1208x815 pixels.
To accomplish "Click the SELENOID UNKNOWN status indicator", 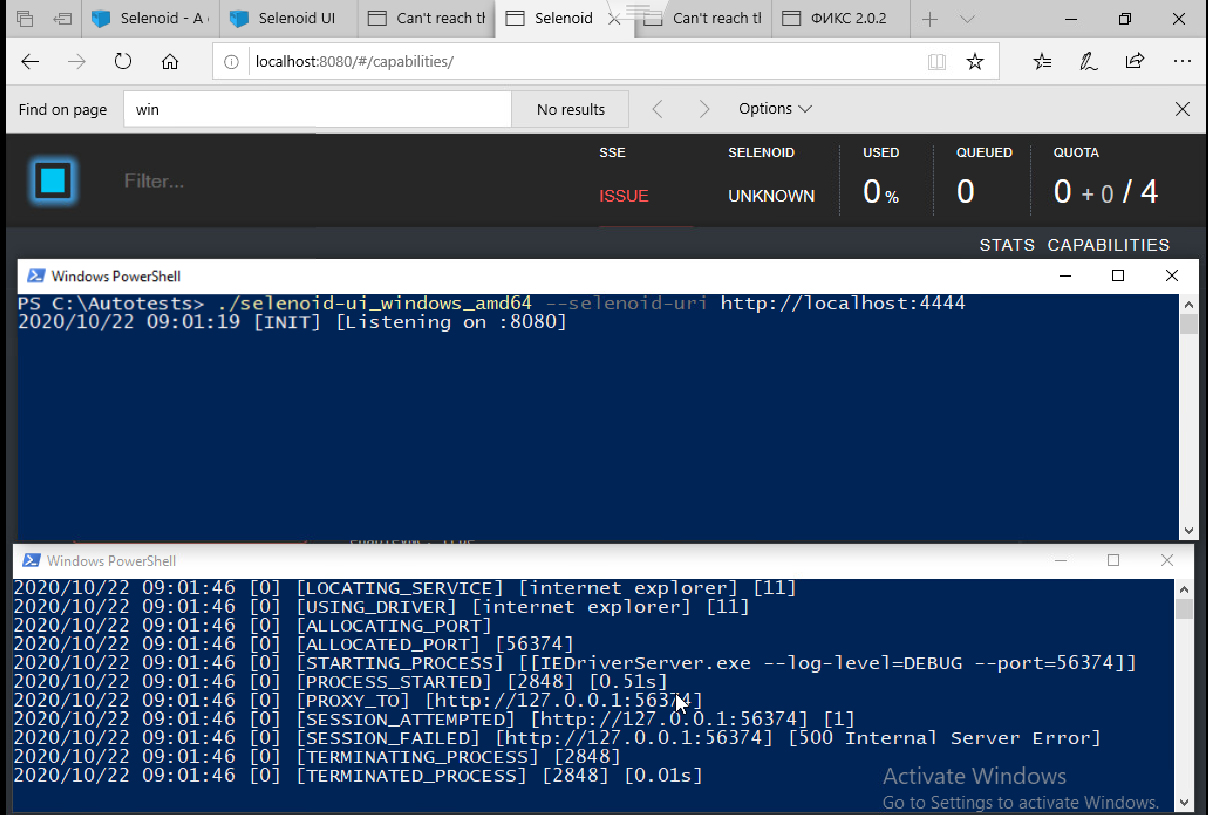I will click(771, 196).
